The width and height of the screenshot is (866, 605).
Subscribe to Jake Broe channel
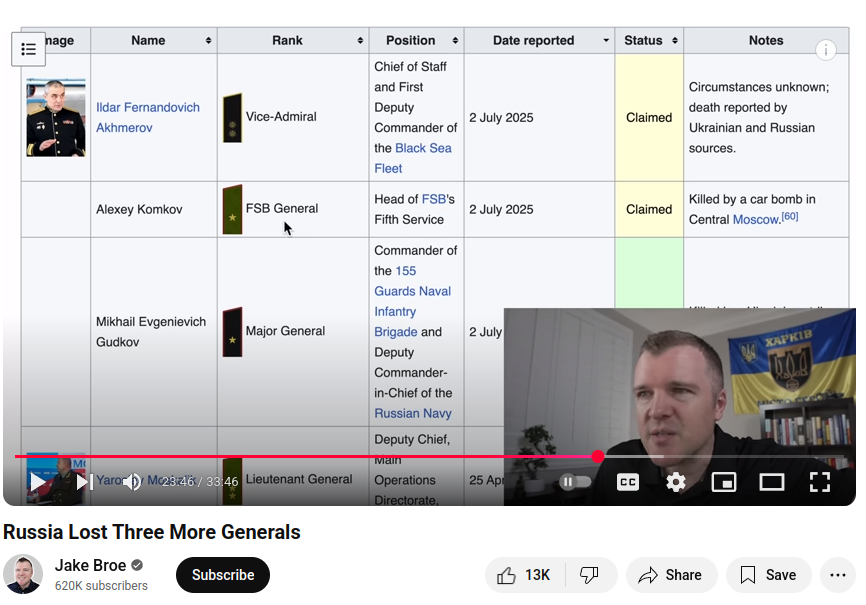tap(223, 575)
